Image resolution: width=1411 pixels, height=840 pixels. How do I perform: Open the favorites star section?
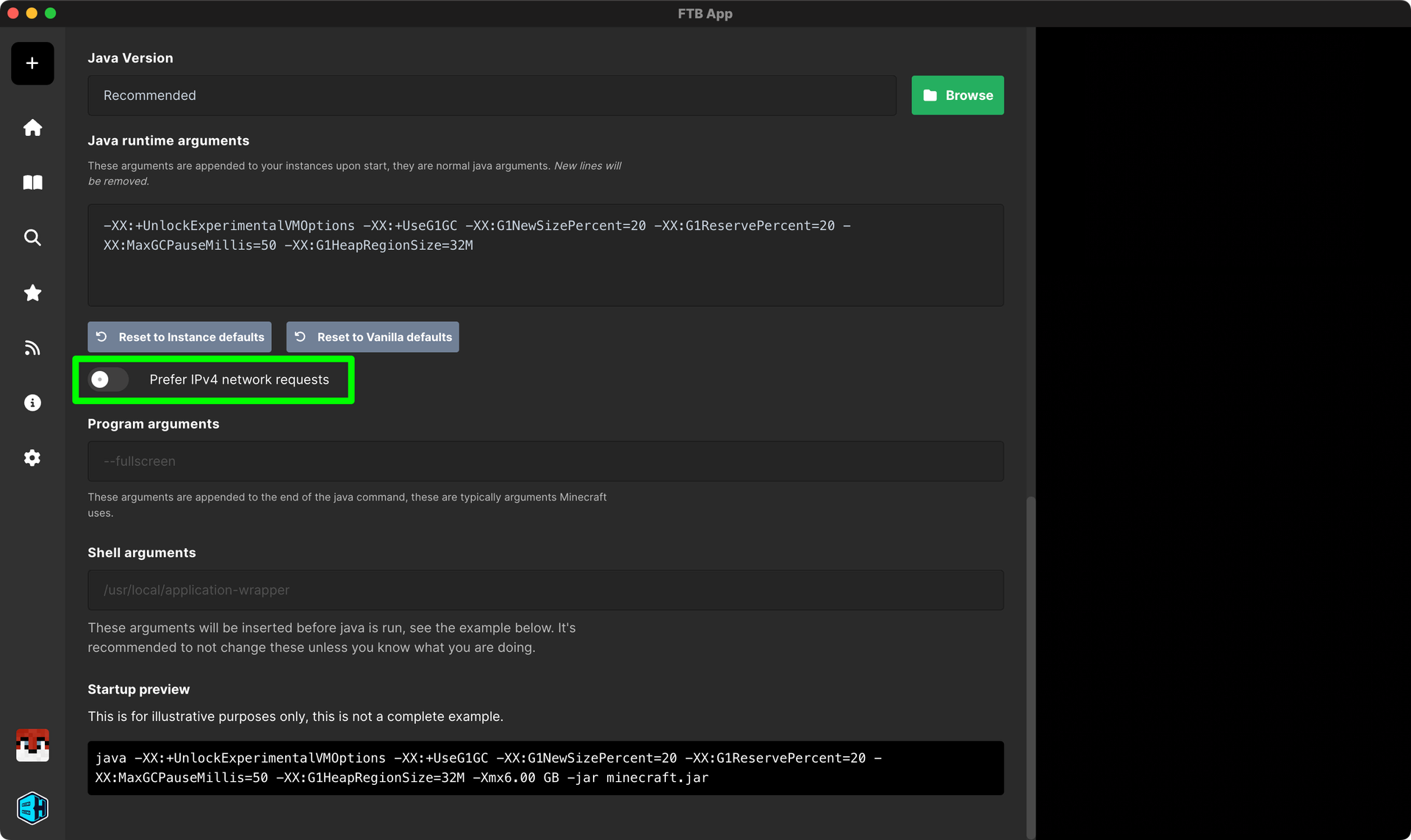[x=32, y=292]
